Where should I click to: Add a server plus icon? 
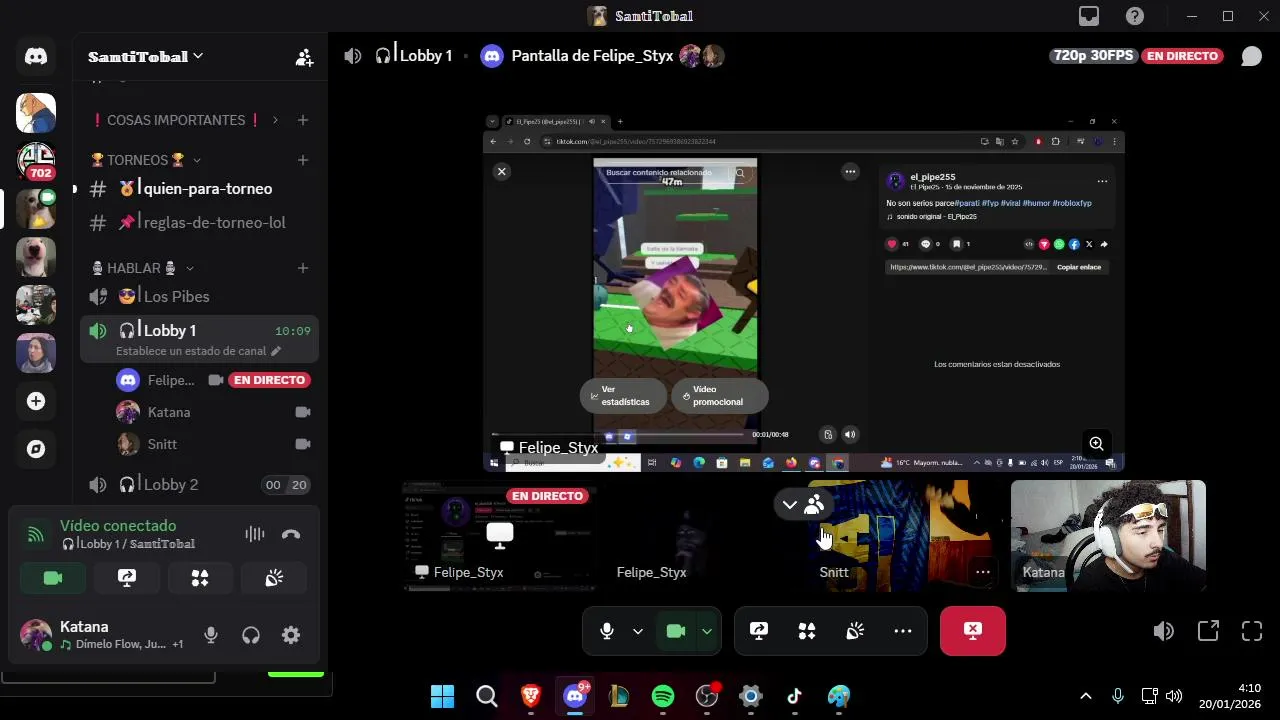pyautogui.click(x=36, y=401)
